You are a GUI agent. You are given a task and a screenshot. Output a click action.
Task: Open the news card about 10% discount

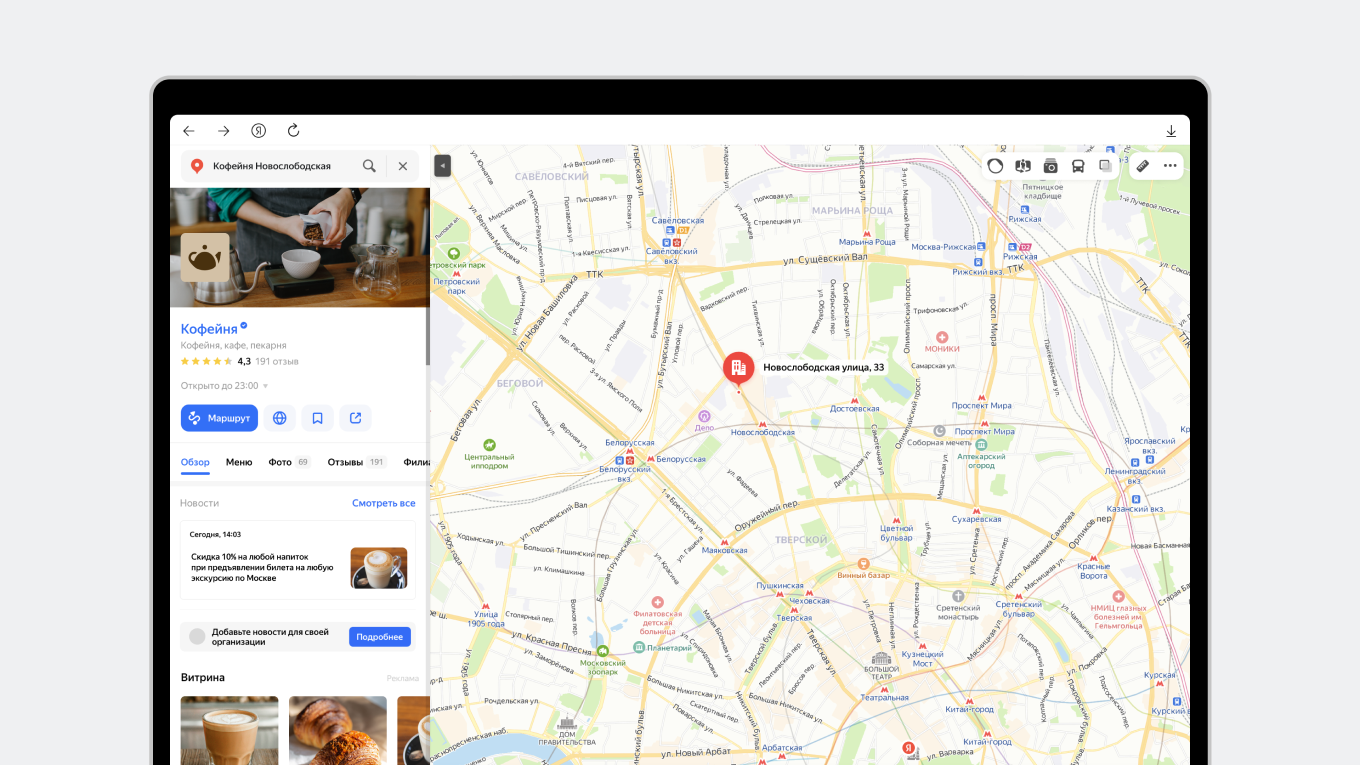tap(298, 560)
